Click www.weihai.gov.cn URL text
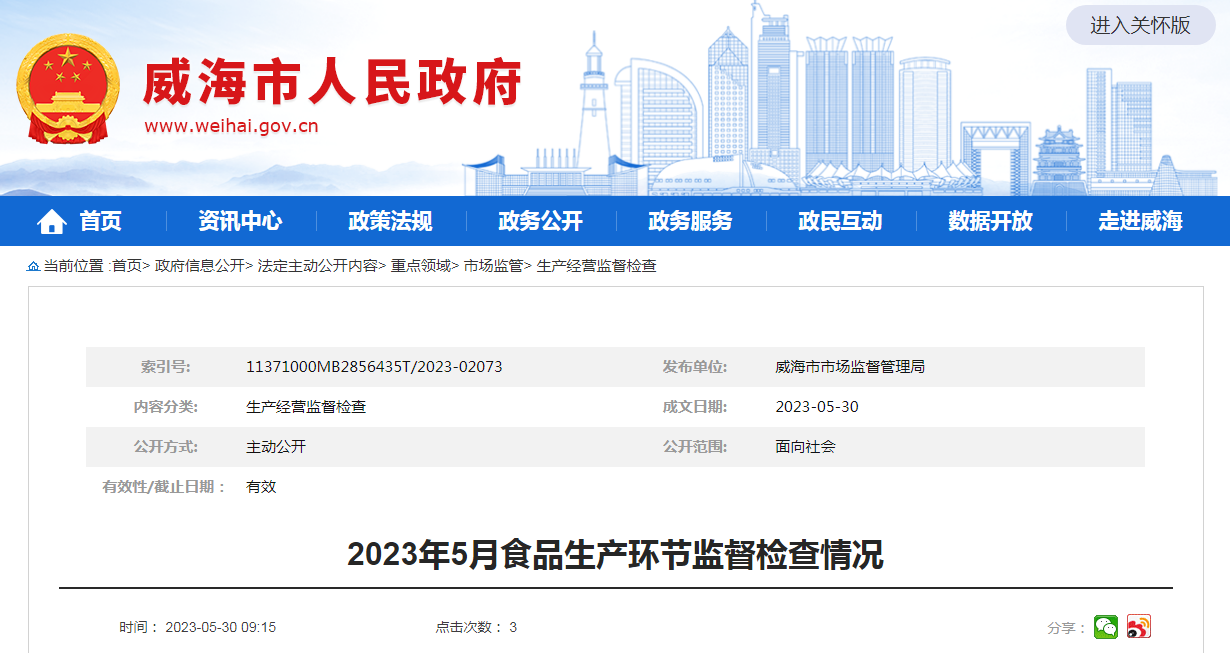The image size is (1230, 653). point(231,126)
